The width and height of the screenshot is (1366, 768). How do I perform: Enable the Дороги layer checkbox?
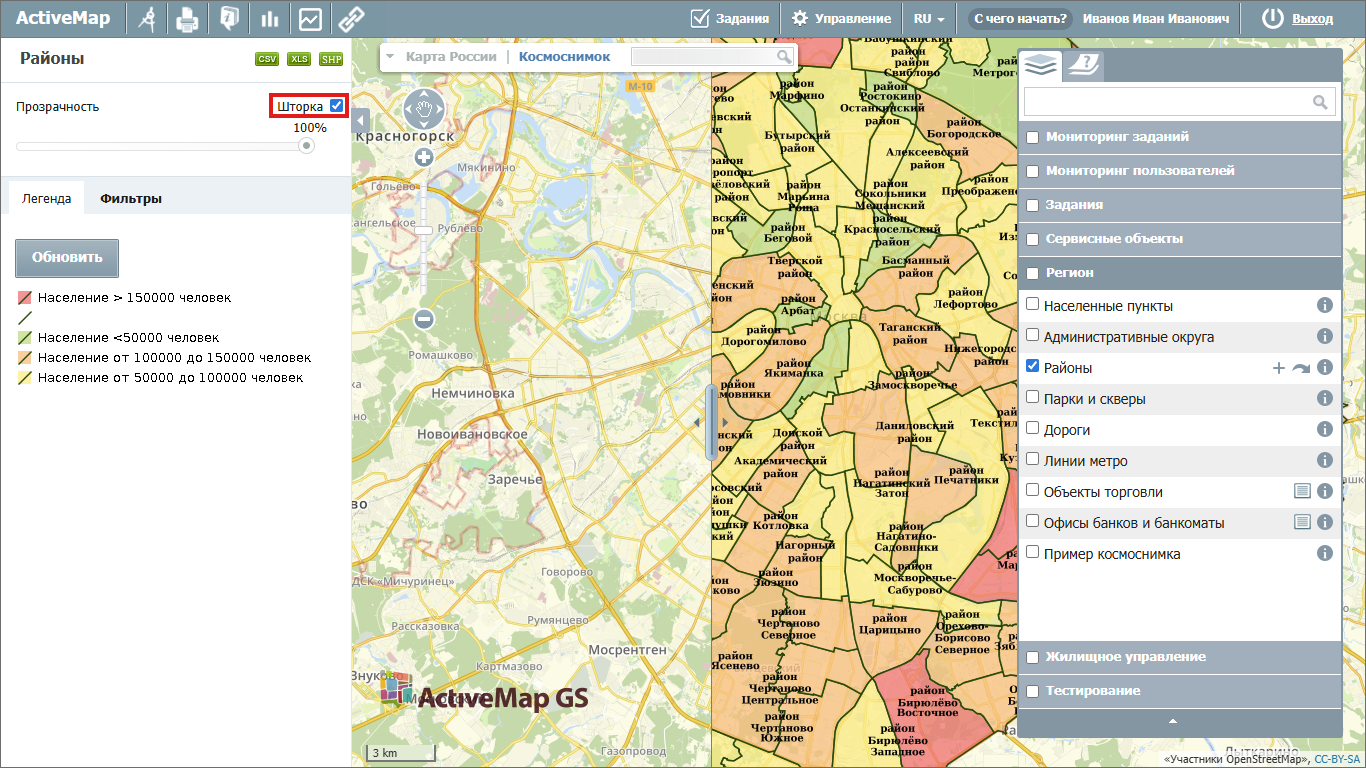coord(1033,429)
